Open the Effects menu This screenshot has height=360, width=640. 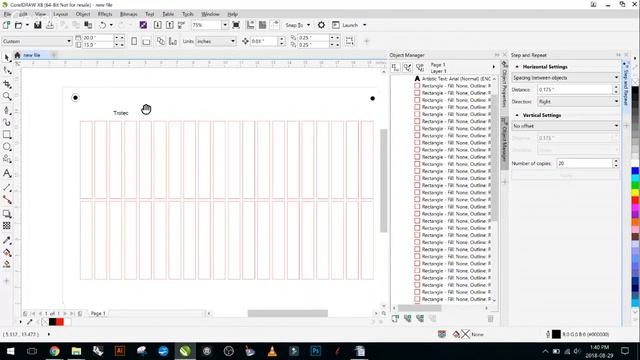point(105,14)
